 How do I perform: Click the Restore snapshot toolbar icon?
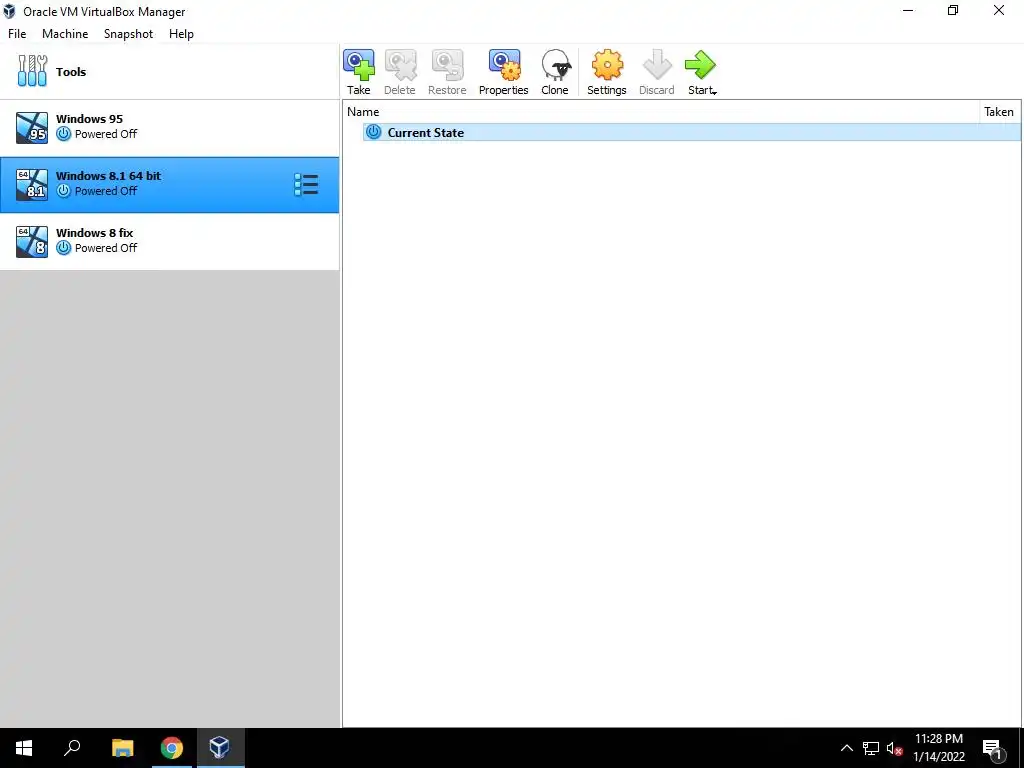pos(447,72)
